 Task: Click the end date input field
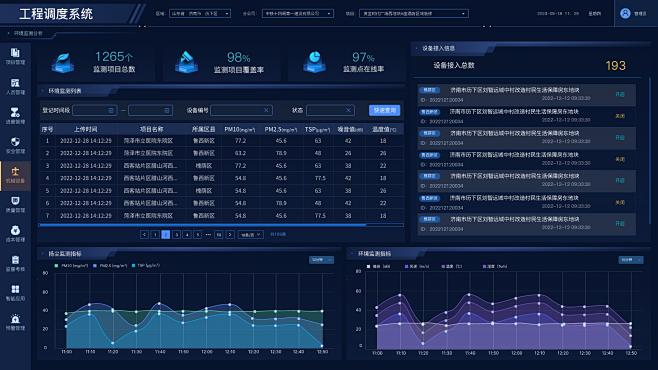point(151,110)
